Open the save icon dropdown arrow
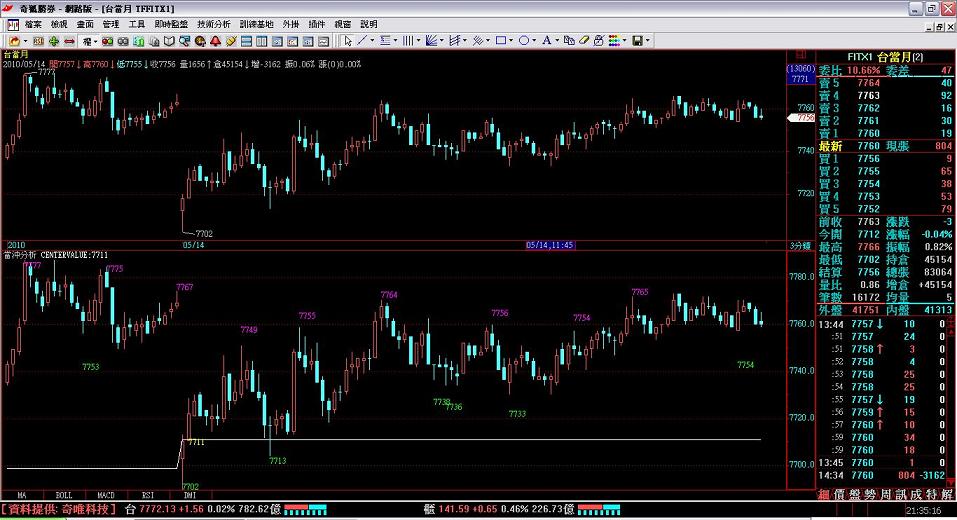Viewport: 957px width, 520px height. coord(648,41)
